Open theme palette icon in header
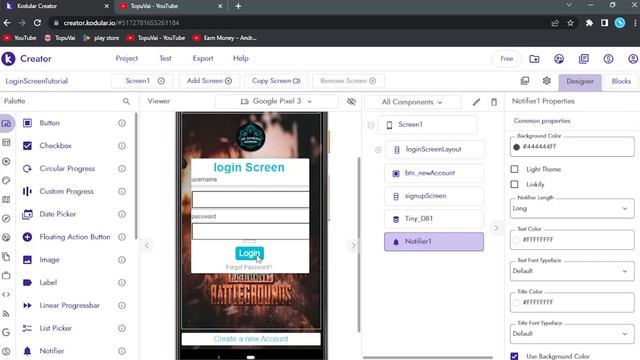 pyautogui.click(x=559, y=59)
